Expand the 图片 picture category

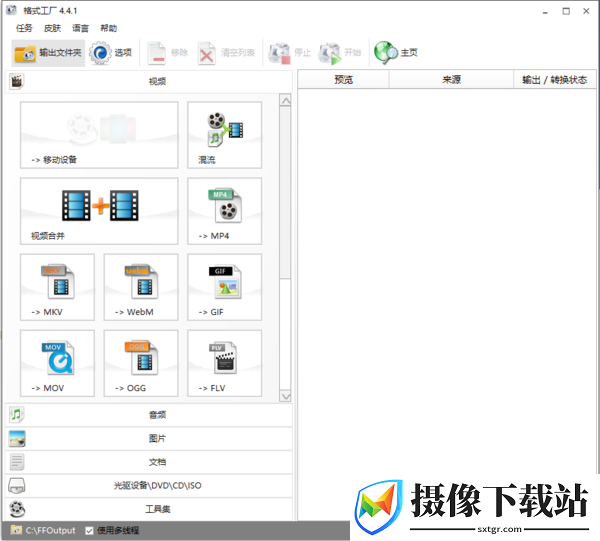click(x=149, y=438)
